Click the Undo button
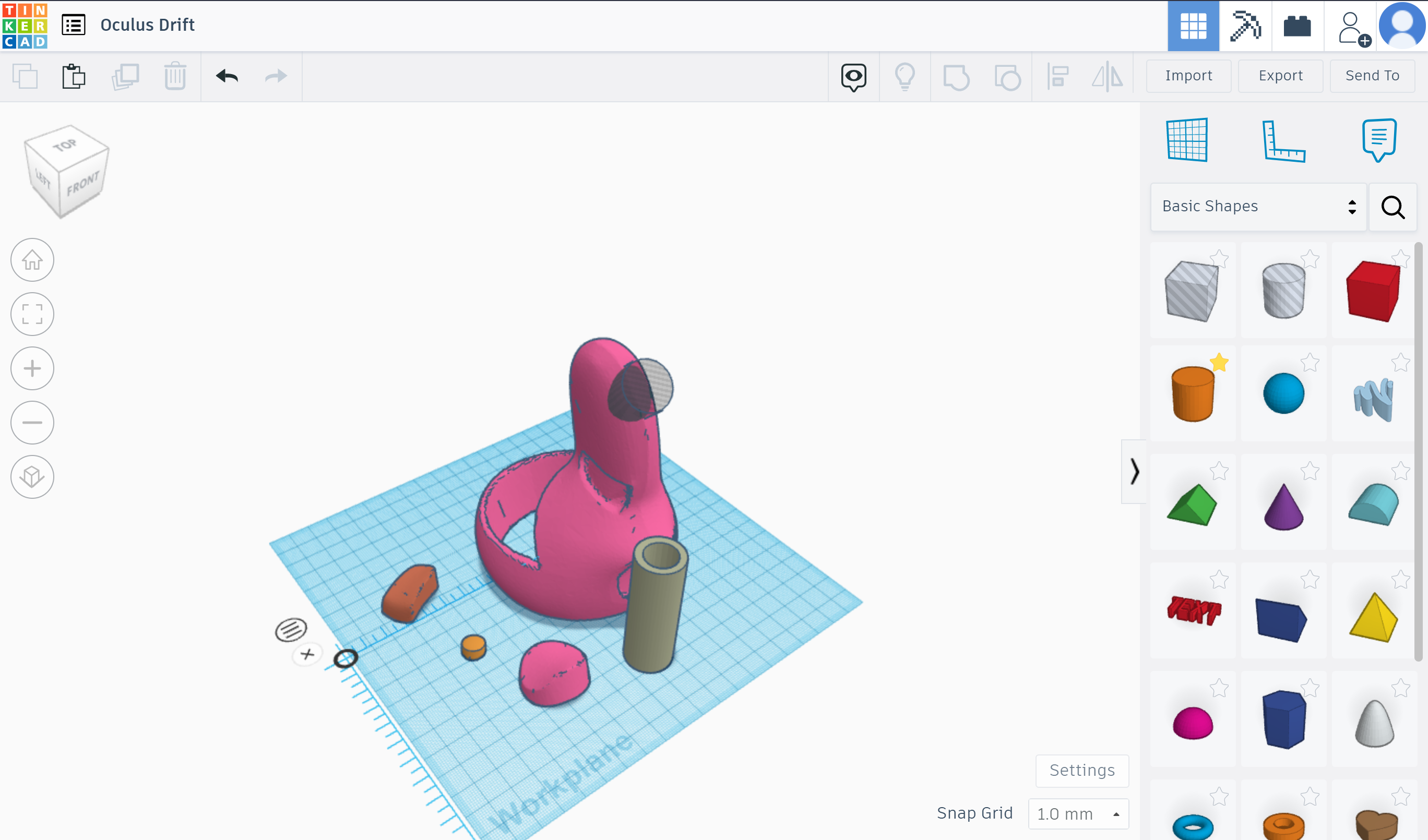 227,75
